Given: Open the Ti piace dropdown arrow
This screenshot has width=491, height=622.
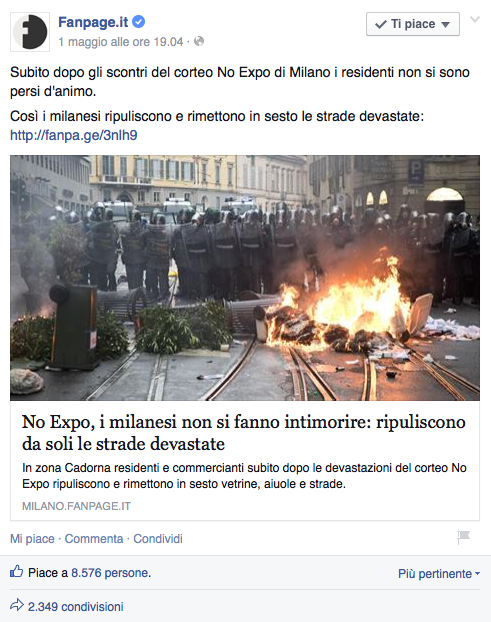Looking at the screenshot, I should click(445, 25).
